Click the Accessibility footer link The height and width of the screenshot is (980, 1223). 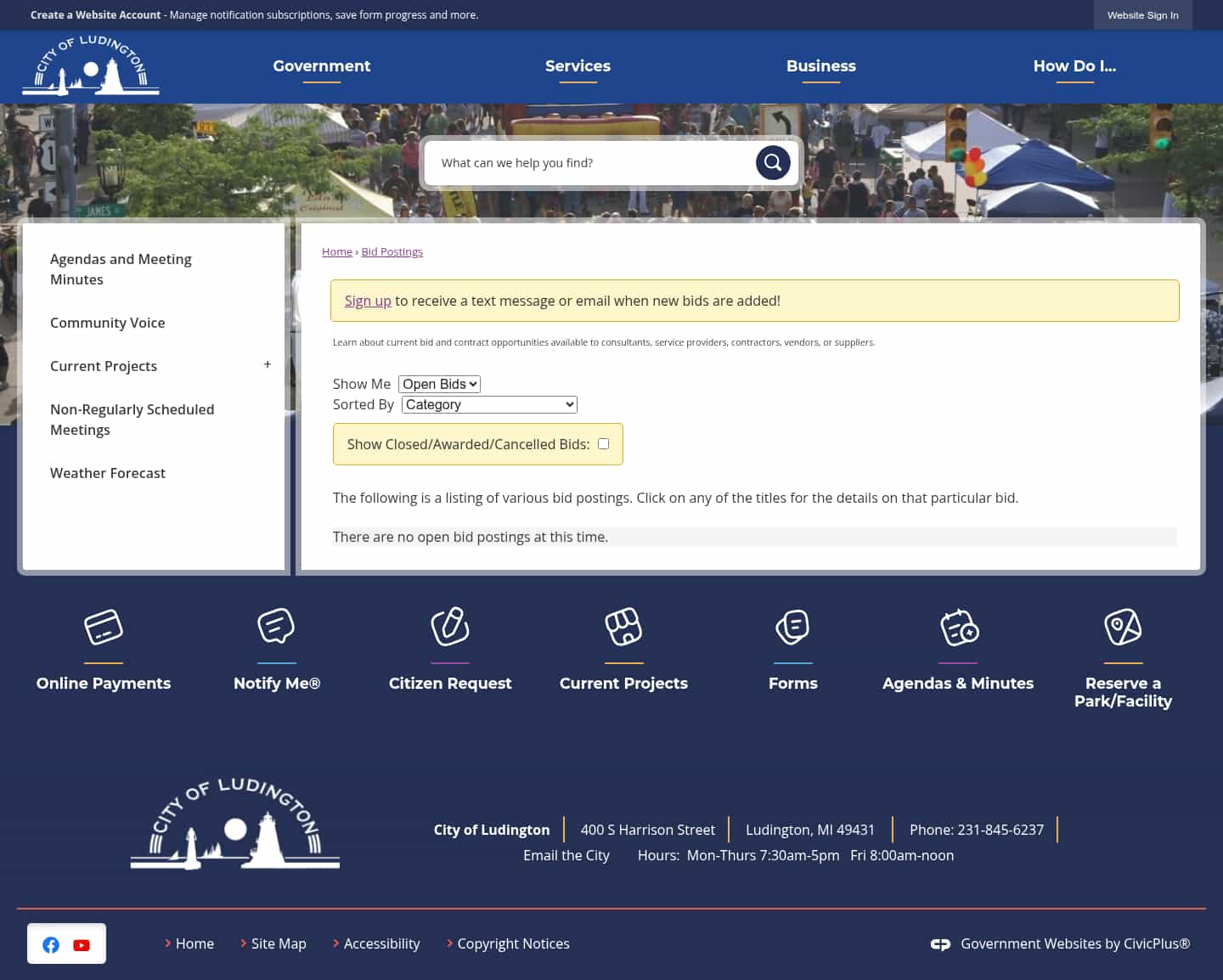(x=382, y=943)
